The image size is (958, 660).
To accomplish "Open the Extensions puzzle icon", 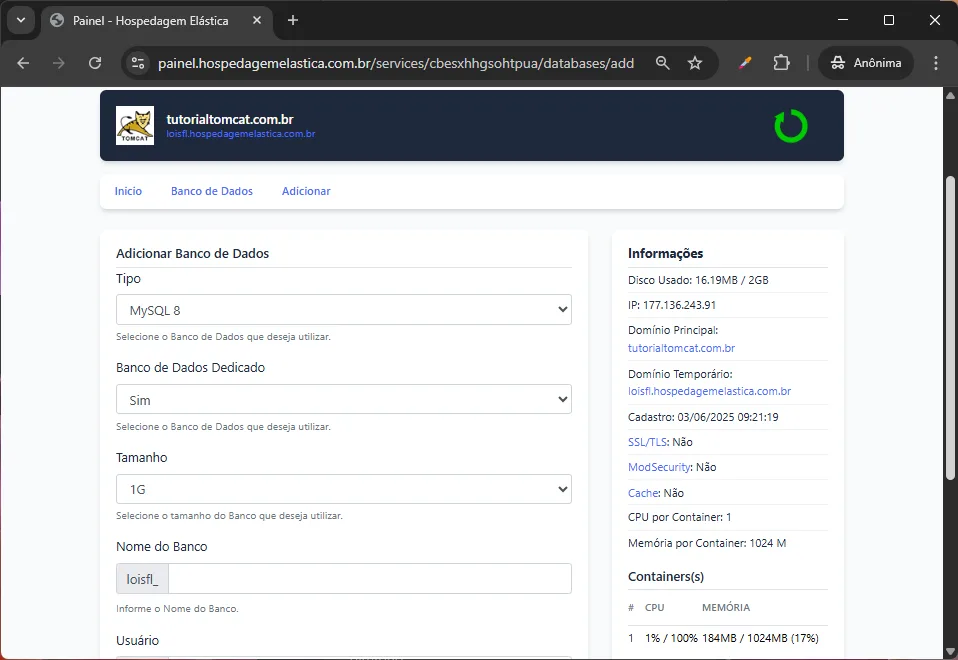I will click(781, 63).
